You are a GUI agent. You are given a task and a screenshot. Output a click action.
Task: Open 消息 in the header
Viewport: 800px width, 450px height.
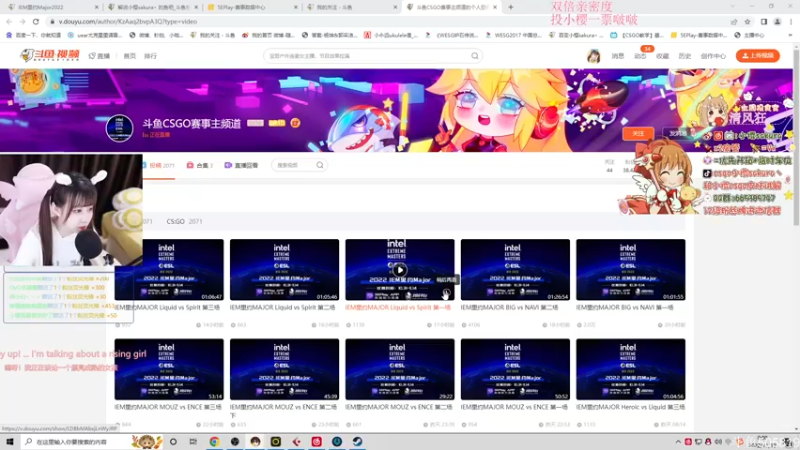[618, 56]
